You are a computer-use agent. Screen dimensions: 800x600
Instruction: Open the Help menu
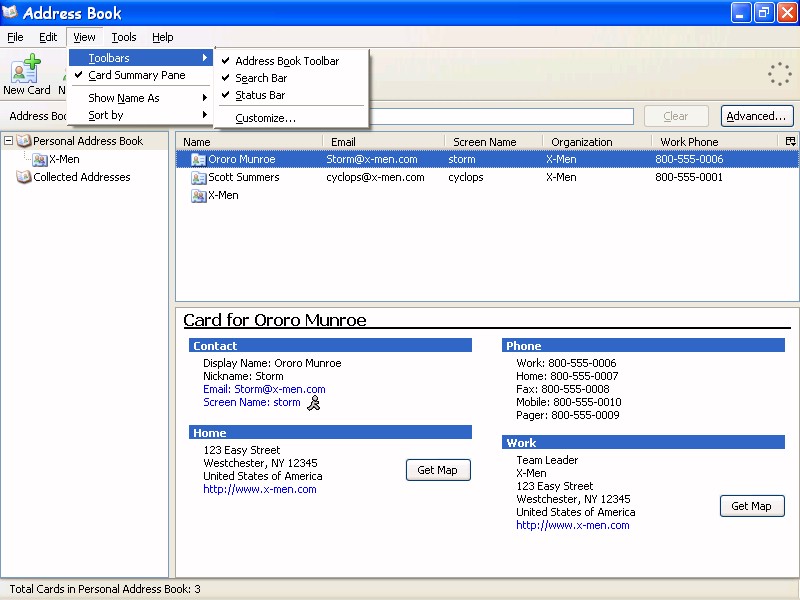point(163,37)
